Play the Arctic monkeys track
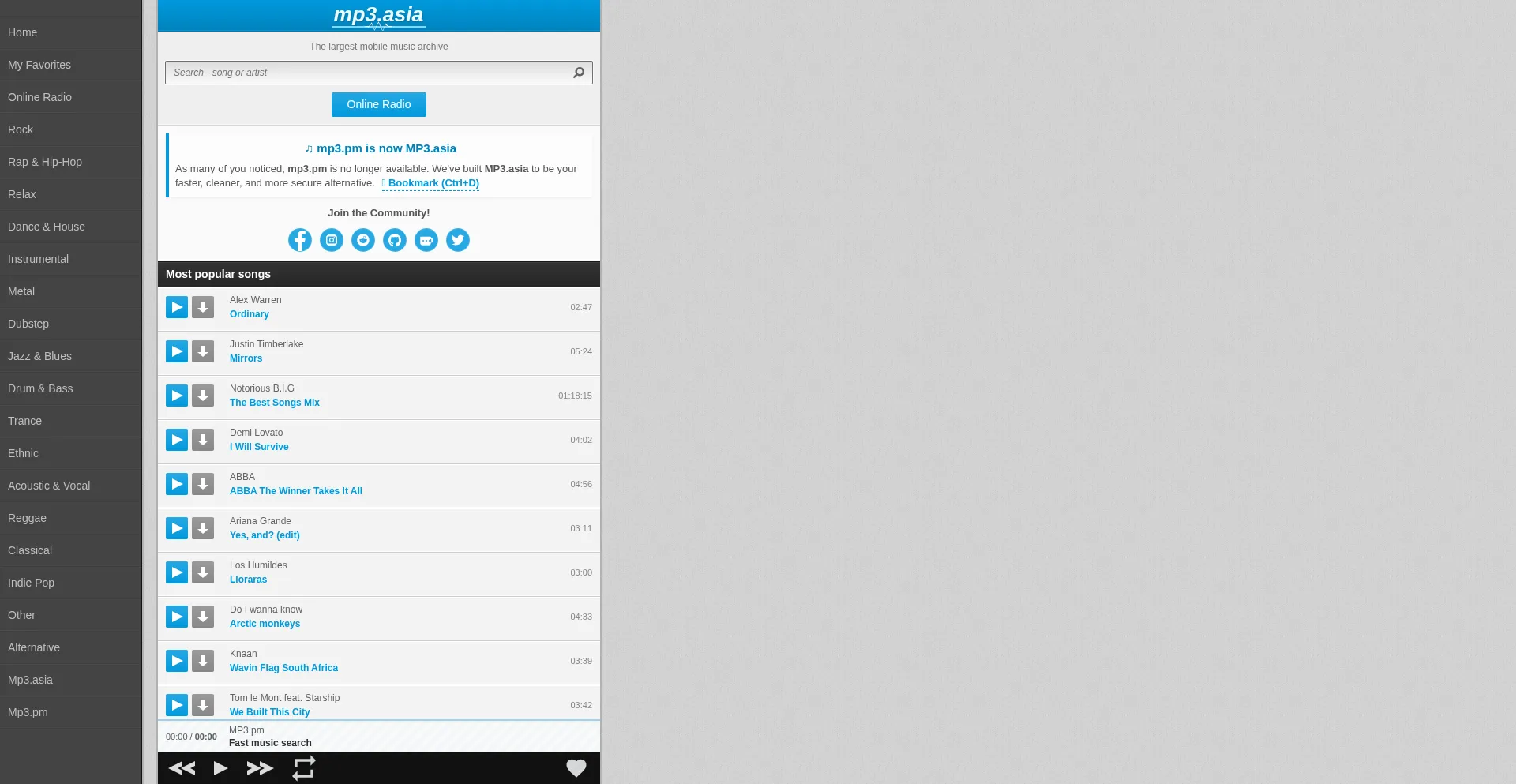1516x784 pixels. tap(177, 617)
